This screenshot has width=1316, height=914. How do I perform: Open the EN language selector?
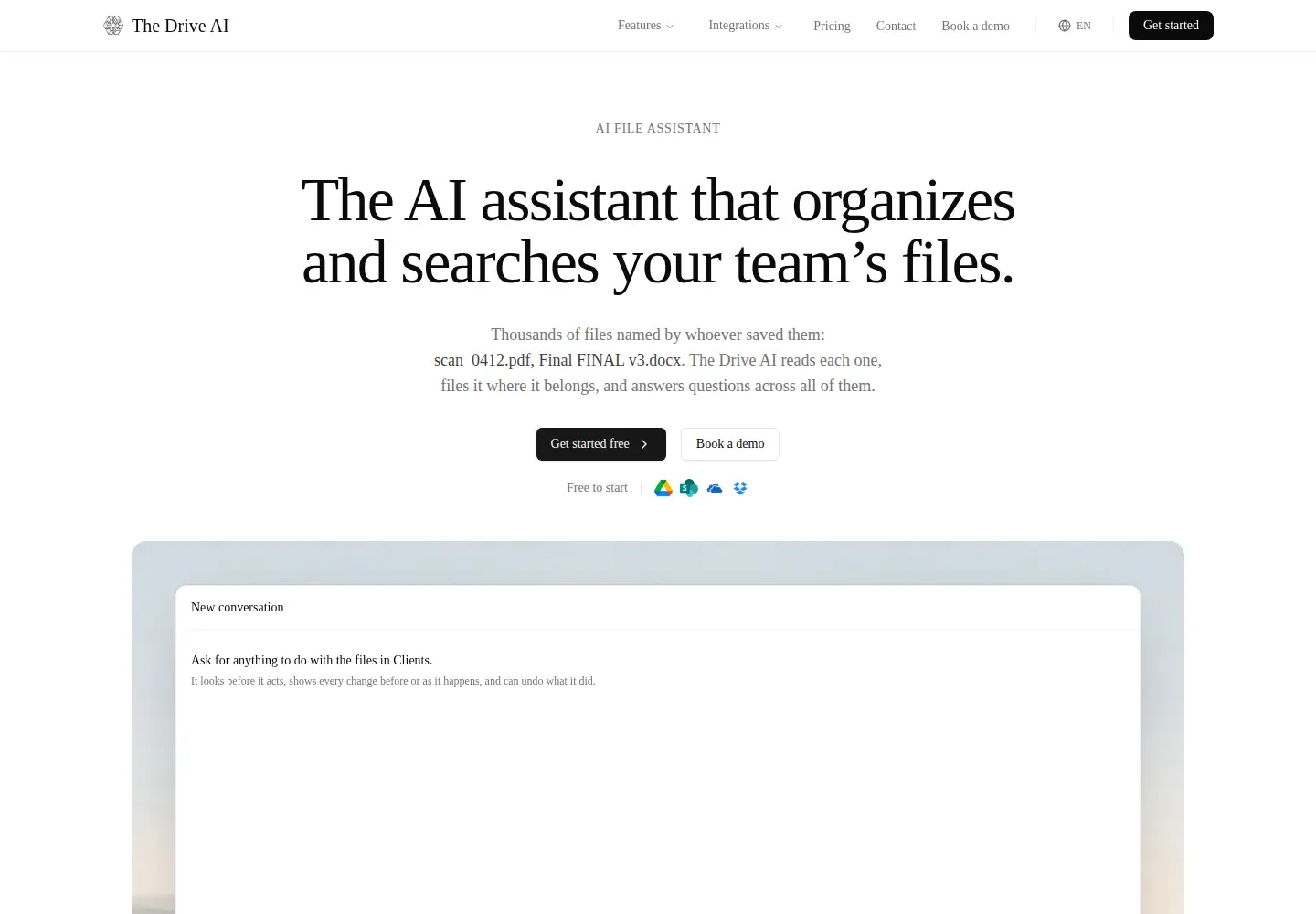pos(1075,26)
